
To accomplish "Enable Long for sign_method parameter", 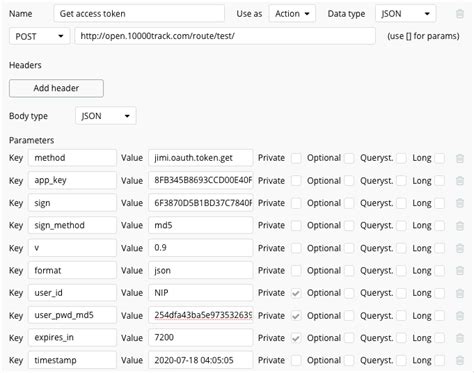I will tap(439, 226).
